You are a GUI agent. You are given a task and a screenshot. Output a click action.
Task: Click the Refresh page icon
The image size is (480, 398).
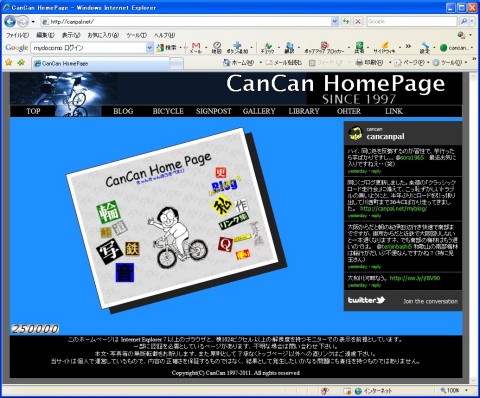click(x=346, y=22)
